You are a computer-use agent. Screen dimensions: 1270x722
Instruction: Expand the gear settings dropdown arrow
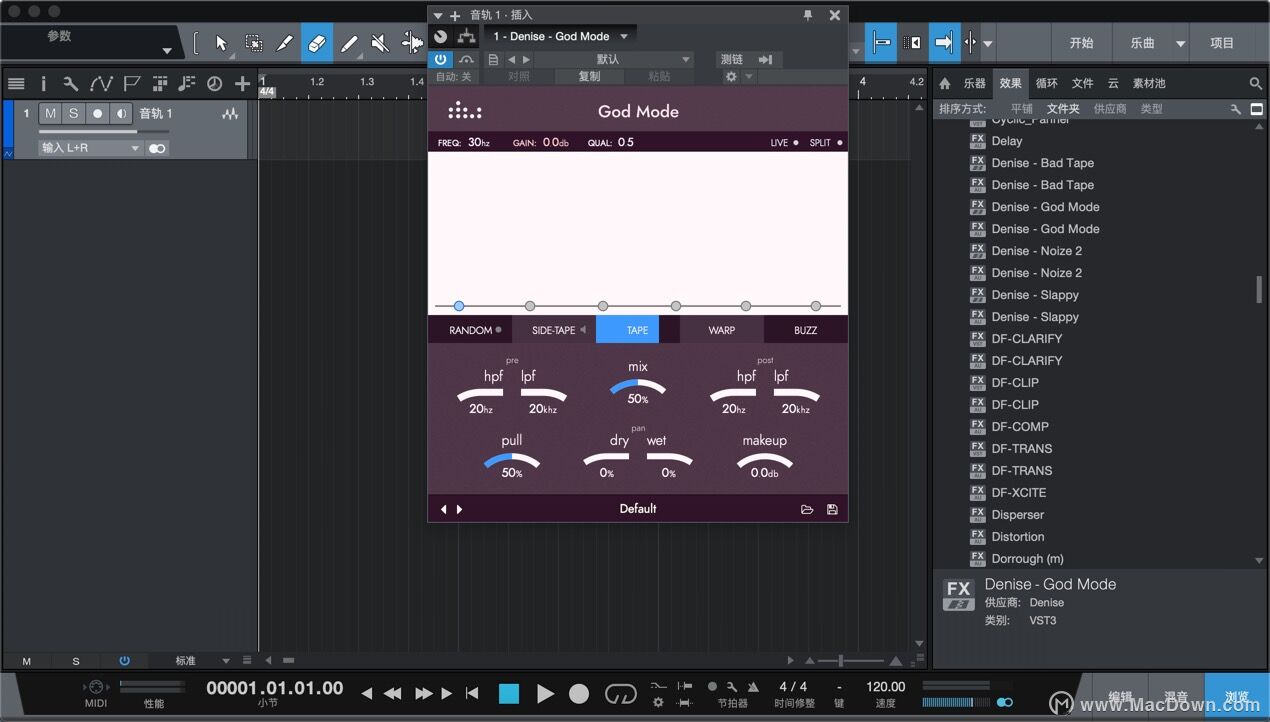tap(749, 77)
